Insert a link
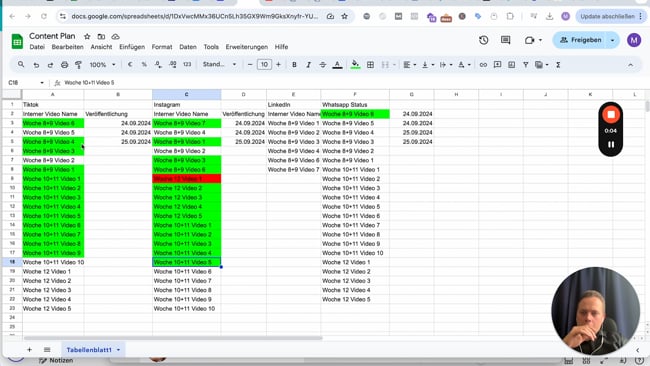The width and height of the screenshot is (650, 366). 483,65
